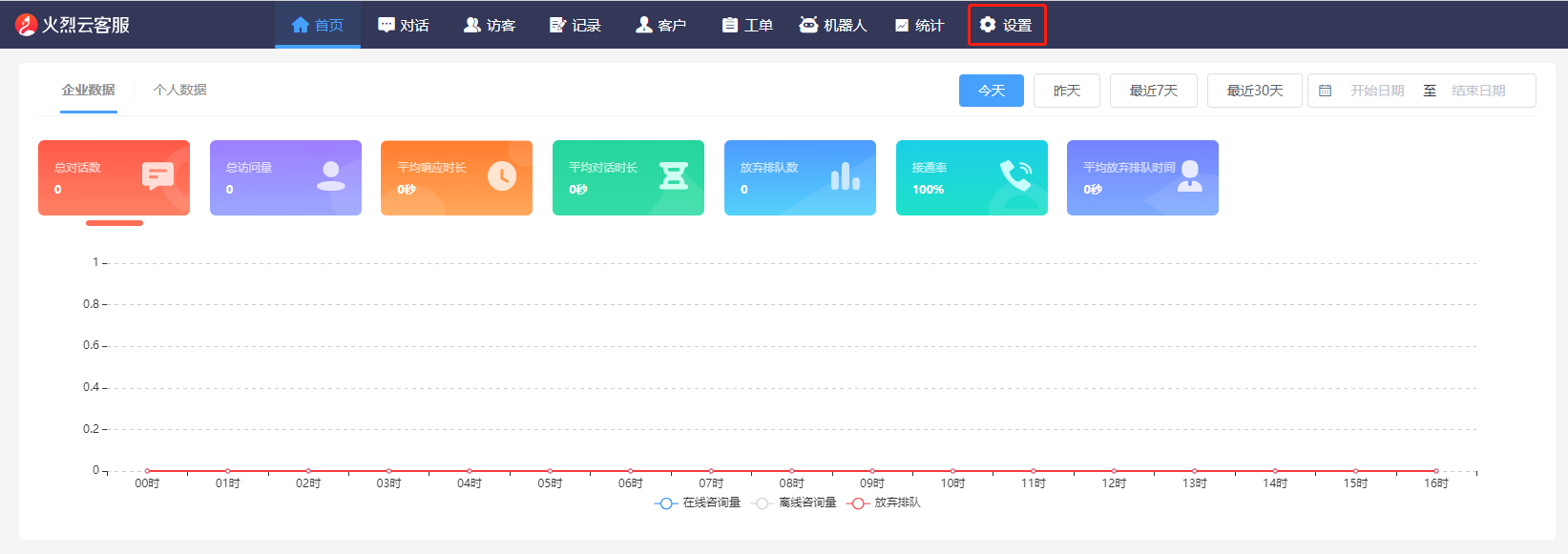
Task: Click the message icon on 总对话数 card
Action: pyautogui.click(x=157, y=176)
